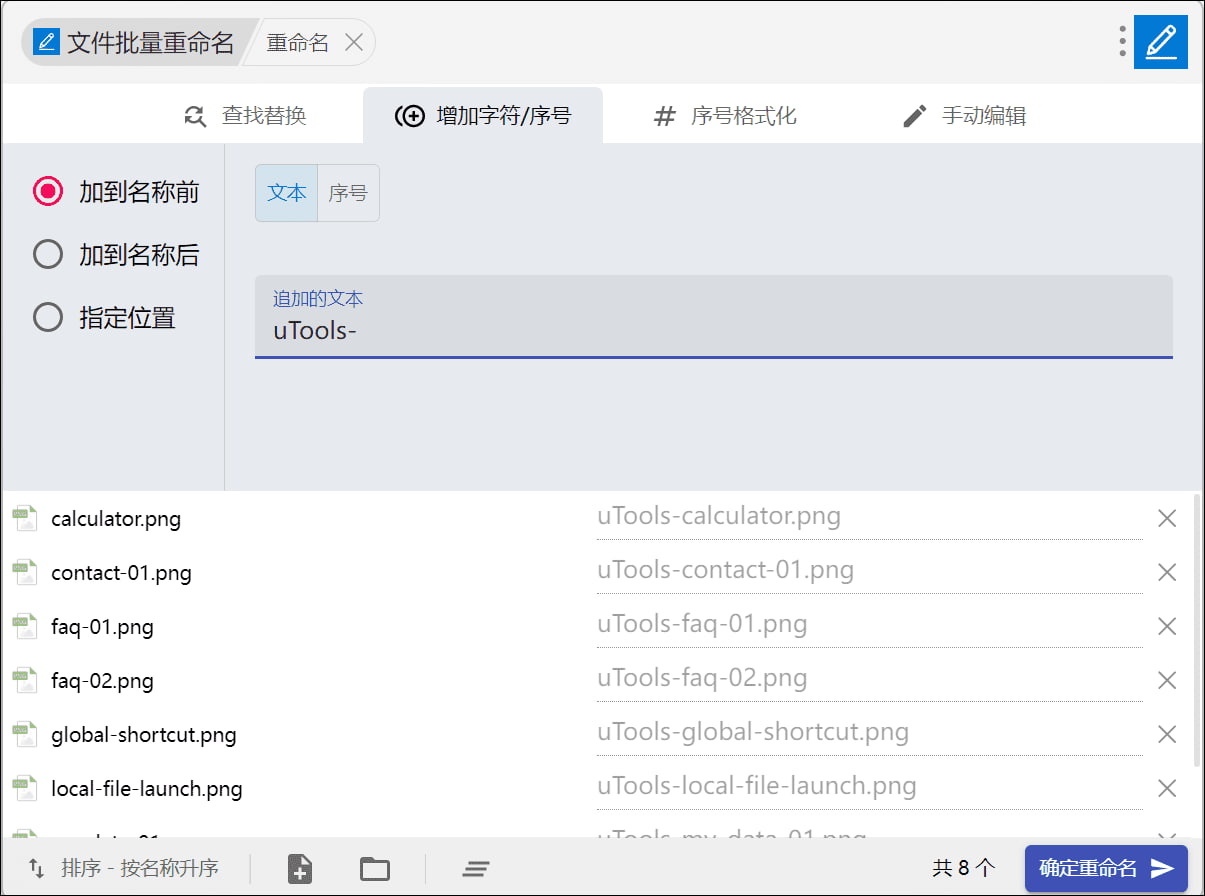
Task: Click original file name calculator.png
Action: 116,519
